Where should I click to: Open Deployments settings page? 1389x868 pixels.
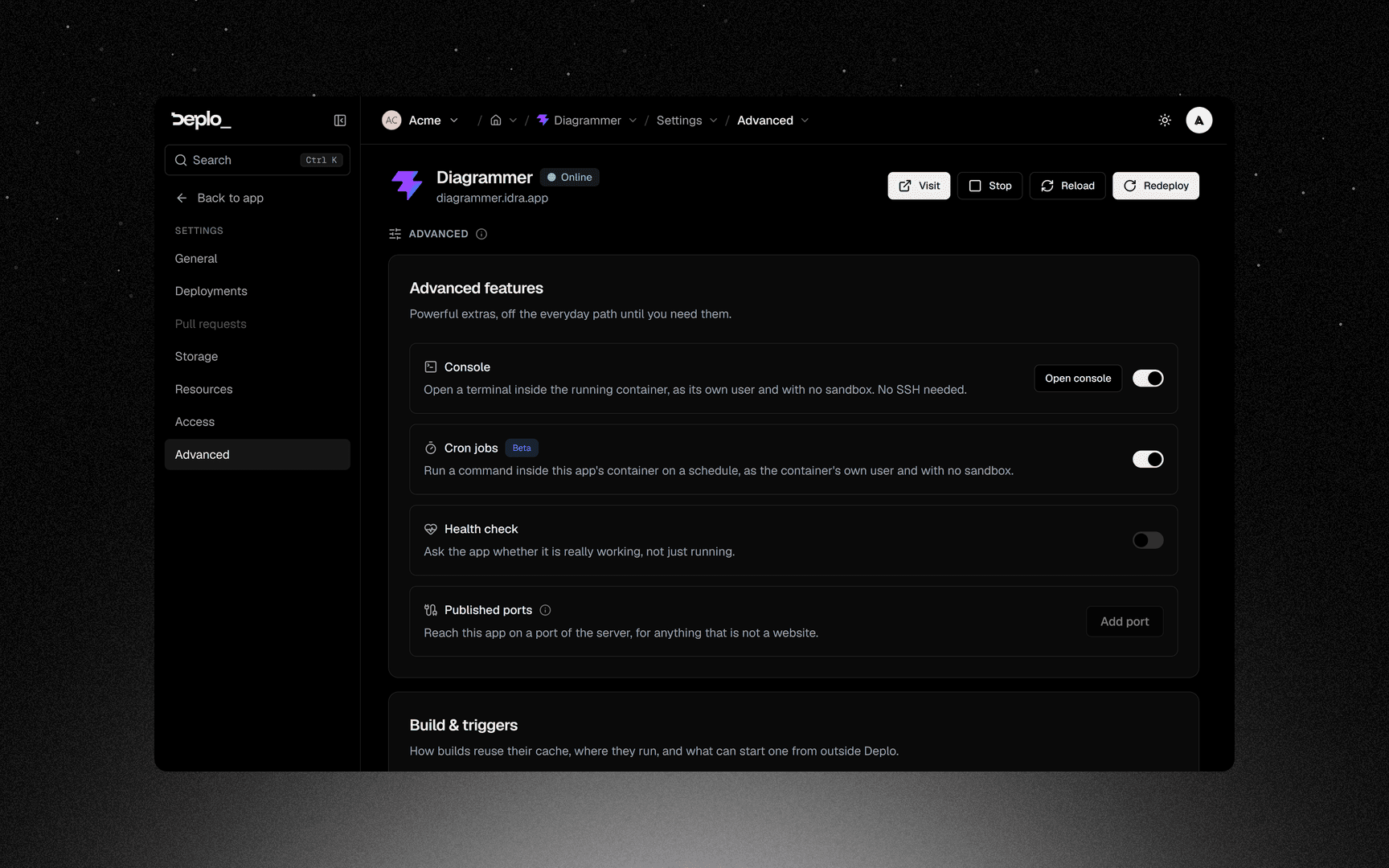click(257, 291)
